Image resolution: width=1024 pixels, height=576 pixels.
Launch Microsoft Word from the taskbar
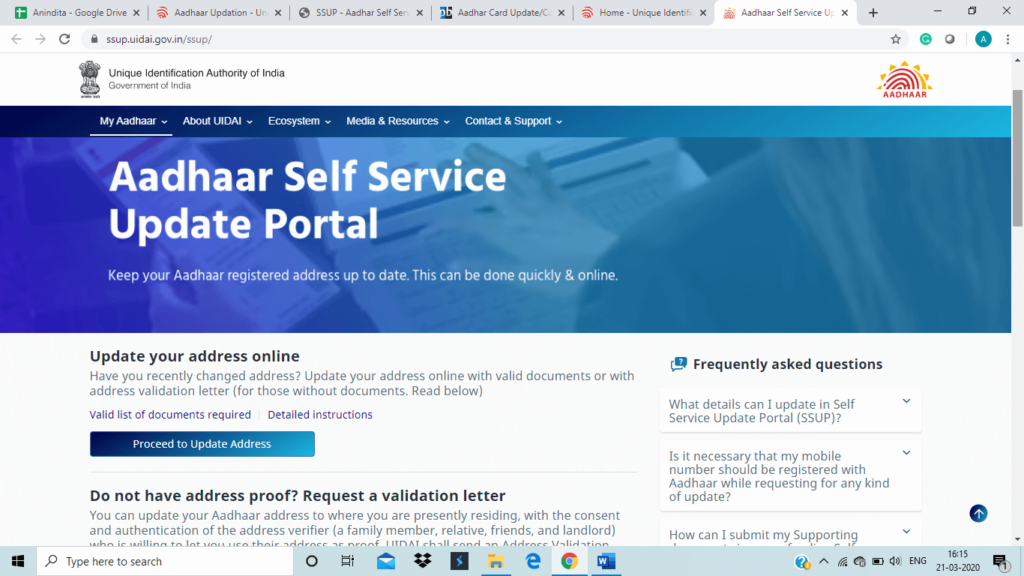605,561
